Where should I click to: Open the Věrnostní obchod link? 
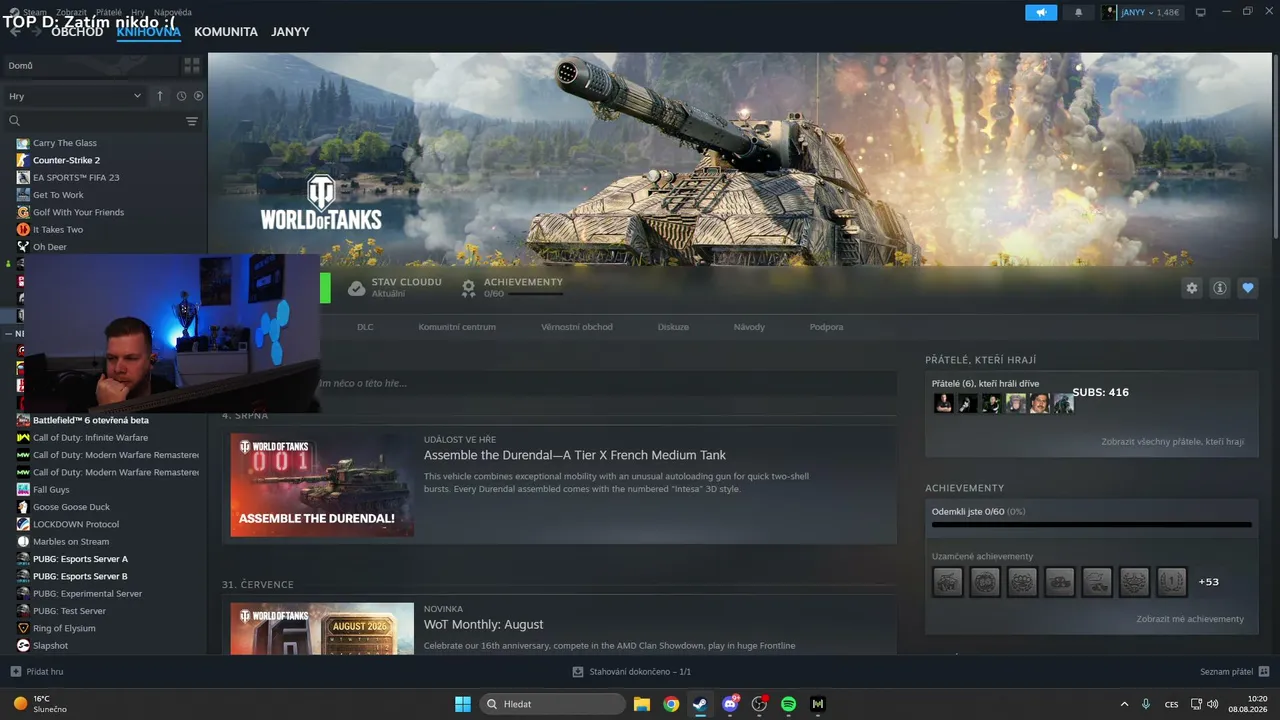(577, 327)
